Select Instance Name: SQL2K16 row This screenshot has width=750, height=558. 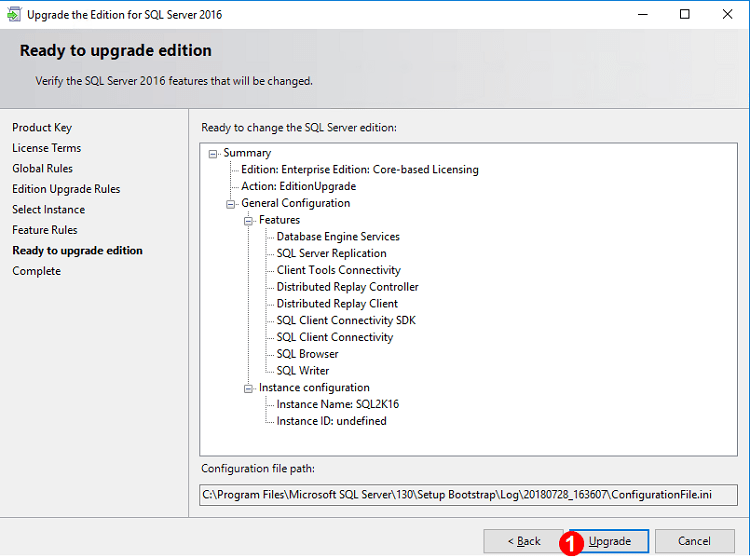click(338, 405)
